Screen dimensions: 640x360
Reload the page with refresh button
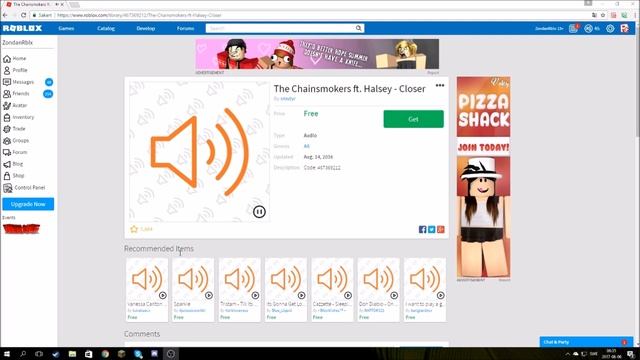[x=23, y=15]
